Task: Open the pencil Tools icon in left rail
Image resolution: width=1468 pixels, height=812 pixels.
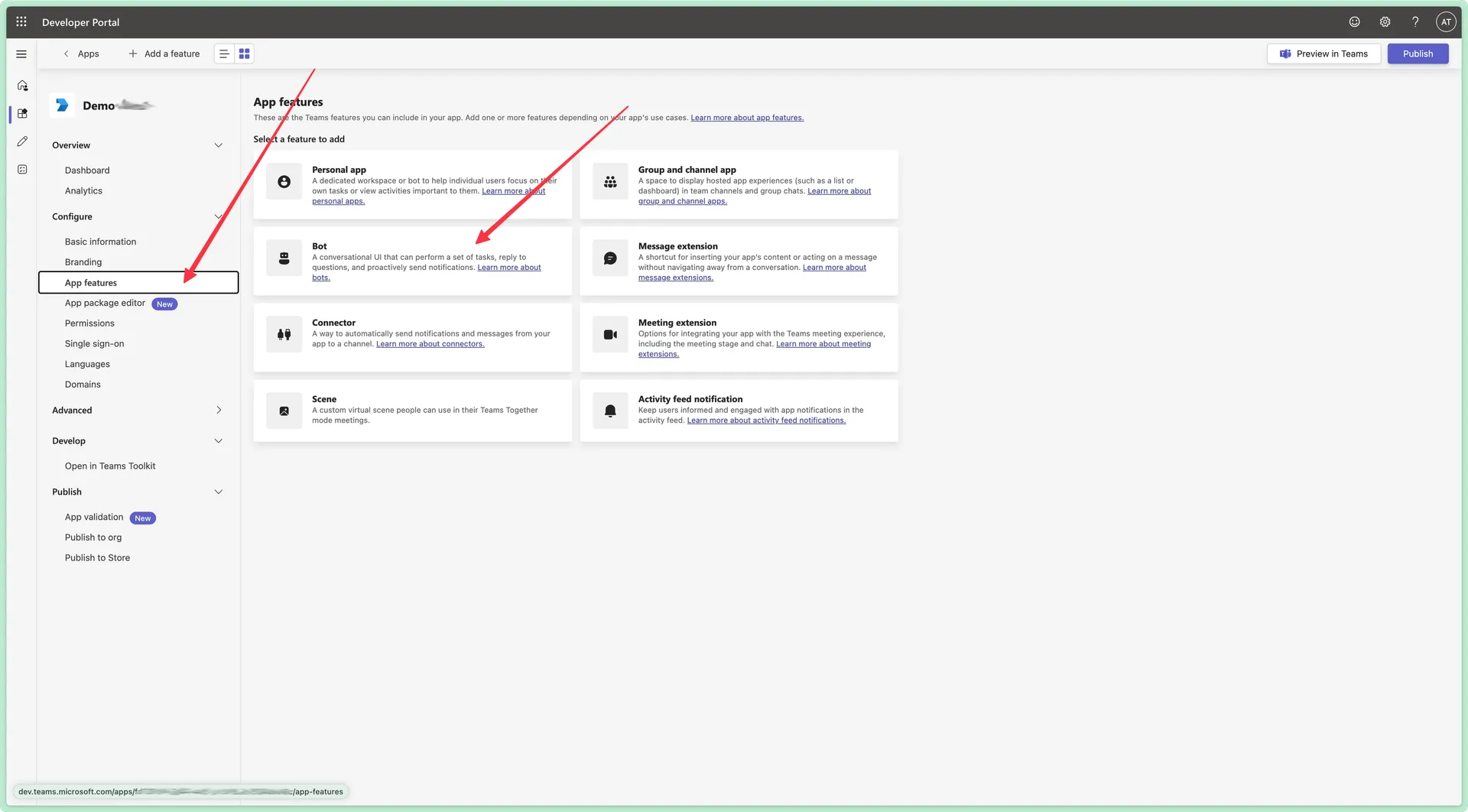Action: point(22,141)
